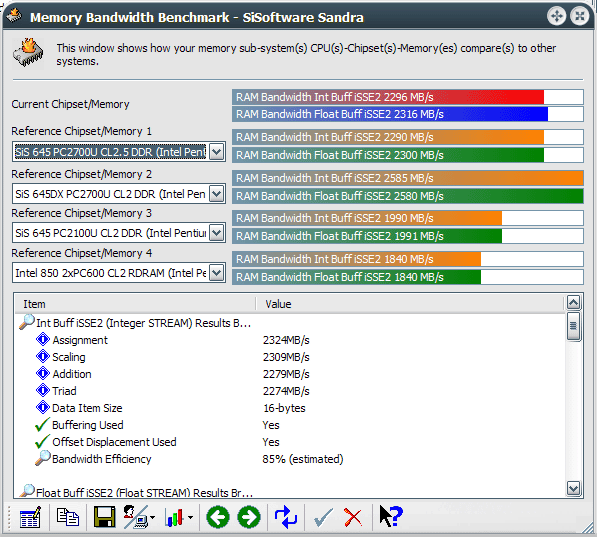Click green Float Buff 2580 MB/s bar
Image resolution: width=597 pixels, height=537 pixels.
pyautogui.click(x=408, y=196)
